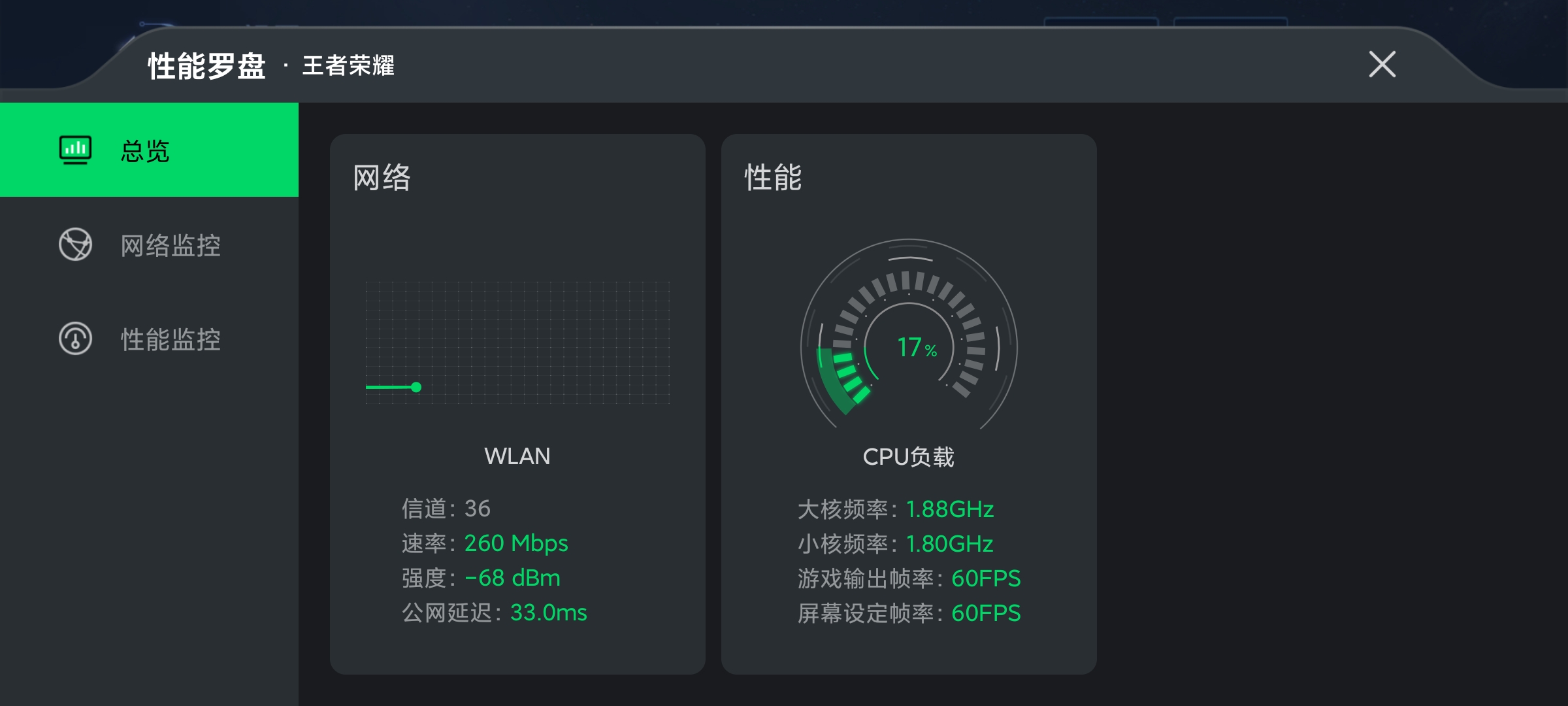
Task: Click the network latency grid chart
Action: click(x=517, y=343)
